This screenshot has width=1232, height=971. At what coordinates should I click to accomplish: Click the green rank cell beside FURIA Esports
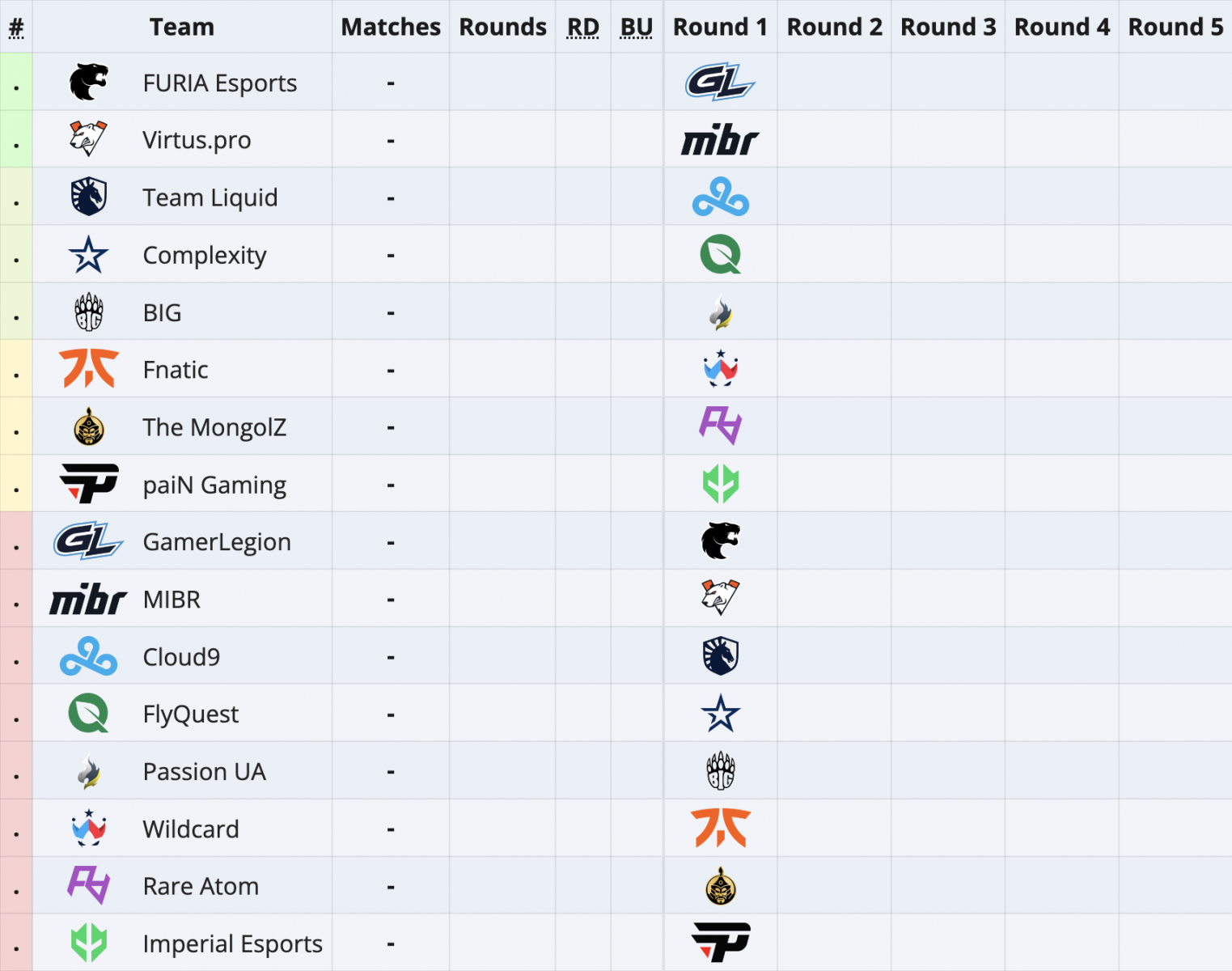coord(16,82)
